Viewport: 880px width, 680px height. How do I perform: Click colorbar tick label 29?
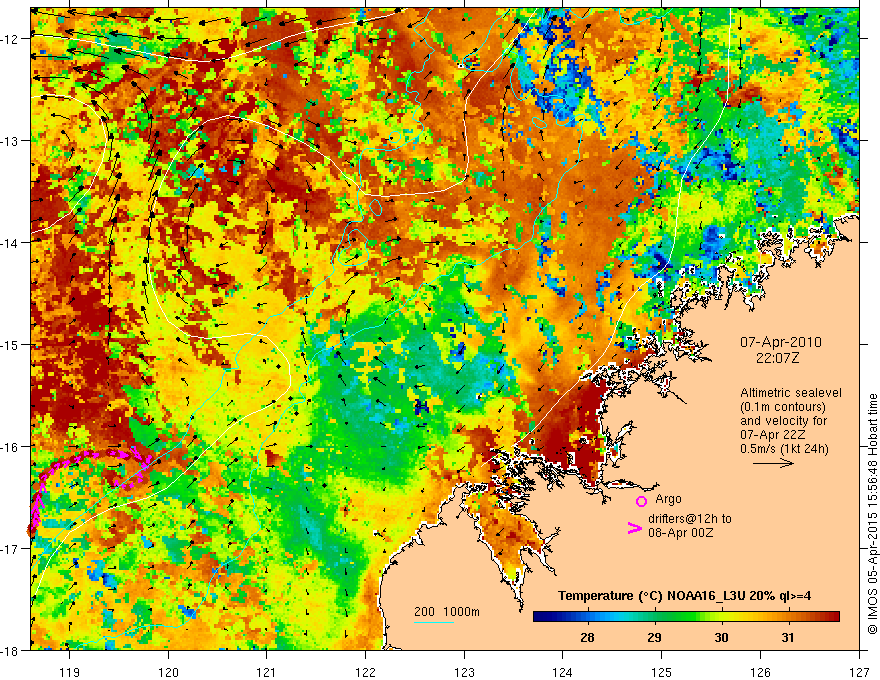pyautogui.click(x=654, y=637)
